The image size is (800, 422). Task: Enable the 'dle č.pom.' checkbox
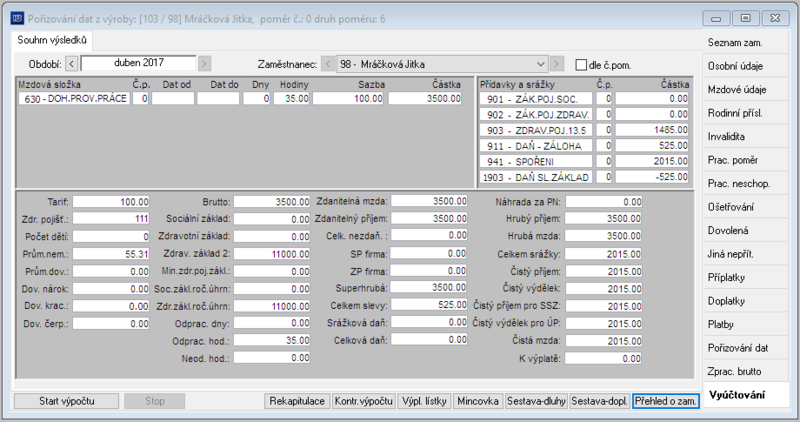click(581, 65)
